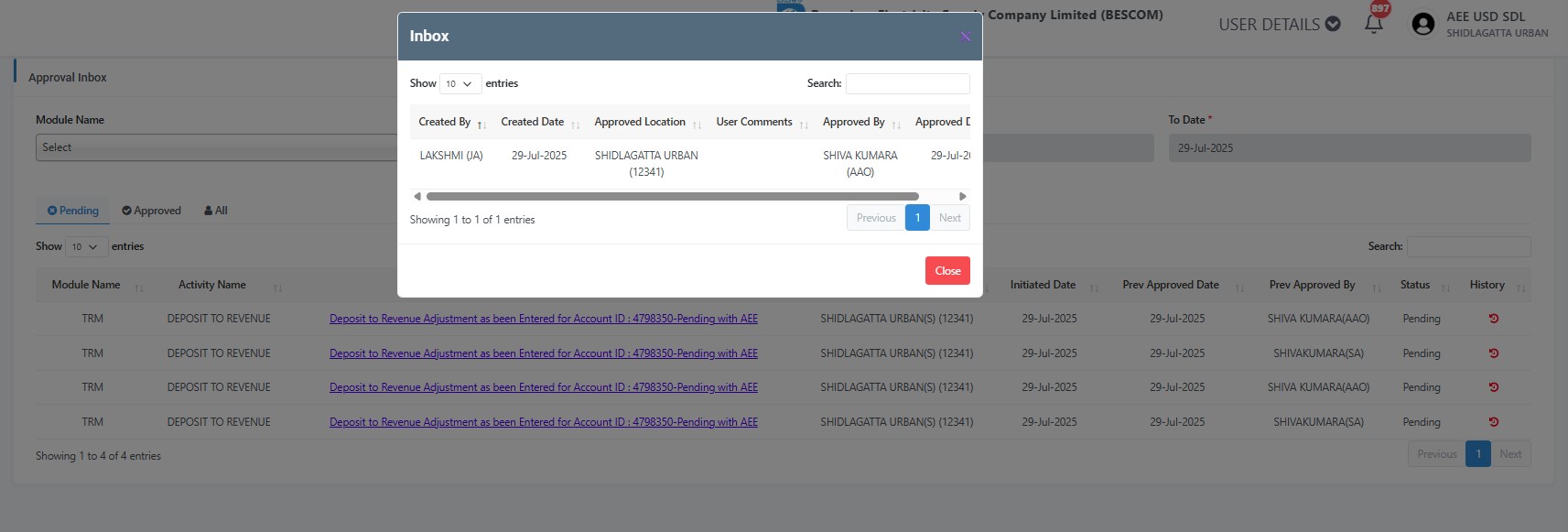Screen dimensions: 1568x532
Task: Sort main table by Activity Name
Action: (220, 285)
